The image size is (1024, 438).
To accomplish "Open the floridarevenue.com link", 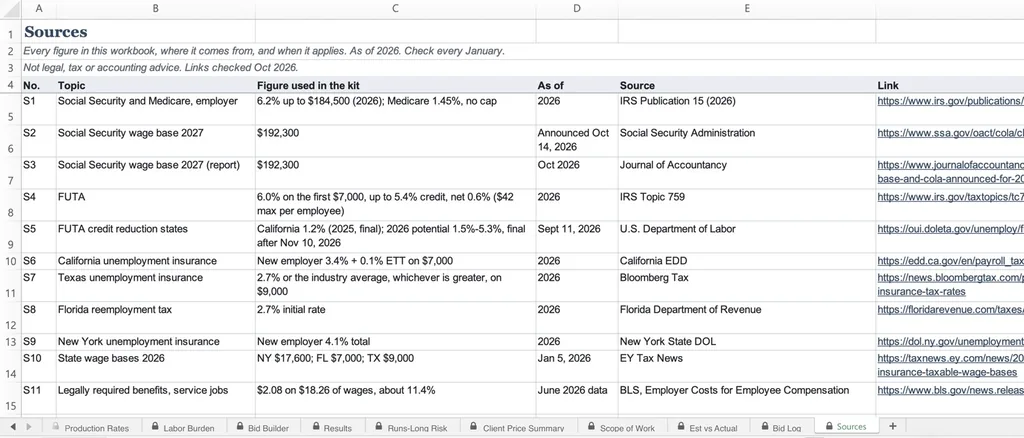I will [950, 309].
